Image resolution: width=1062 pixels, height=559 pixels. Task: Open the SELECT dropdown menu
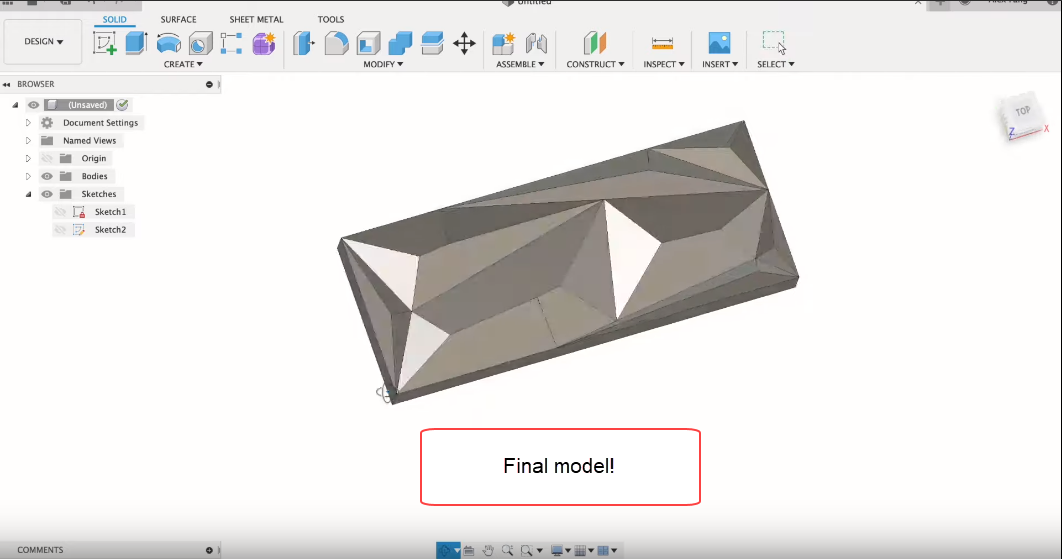tap(776, 64)
